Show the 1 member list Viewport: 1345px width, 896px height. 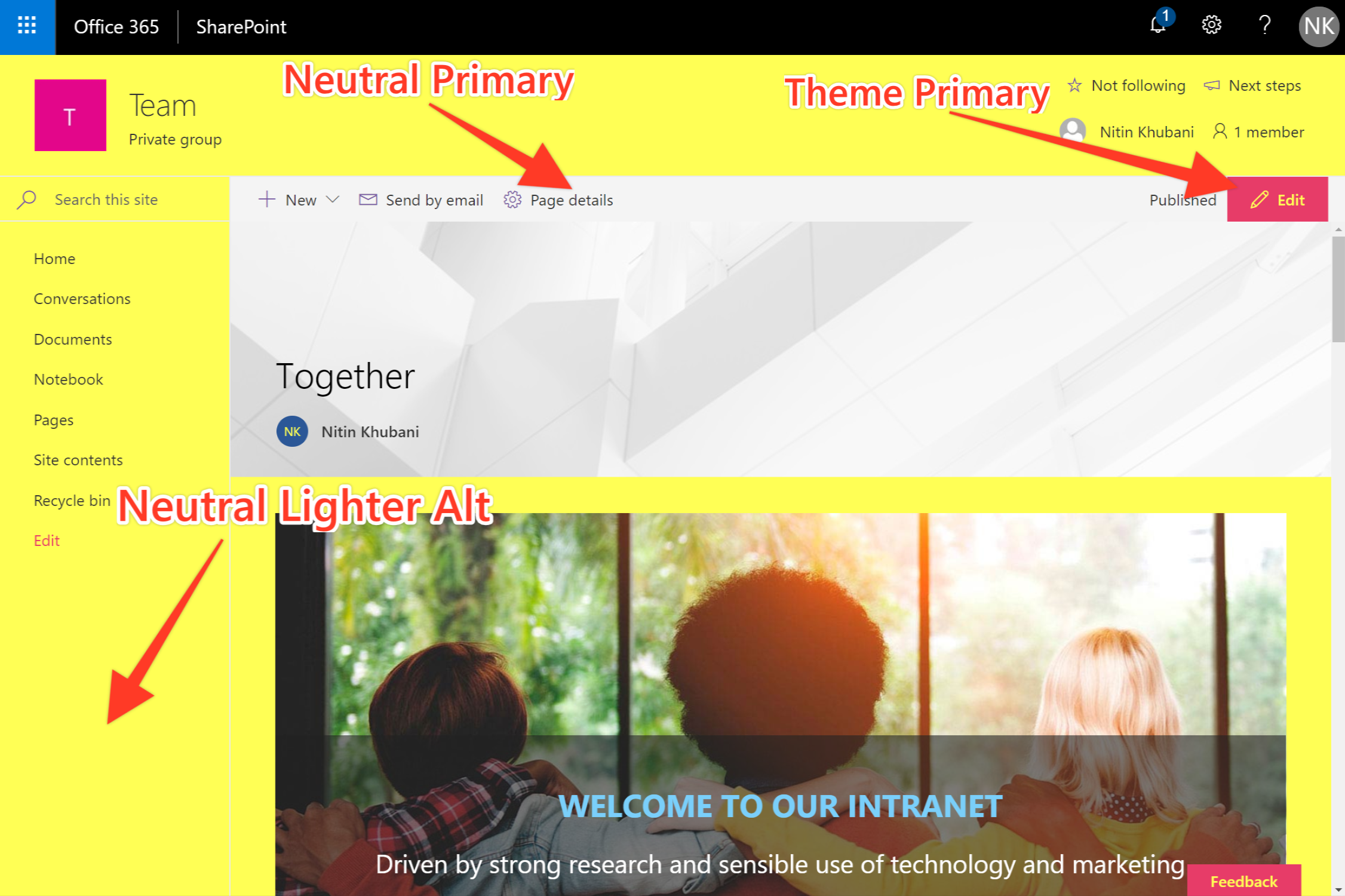pyautogui.click(x=1258, y=131)
